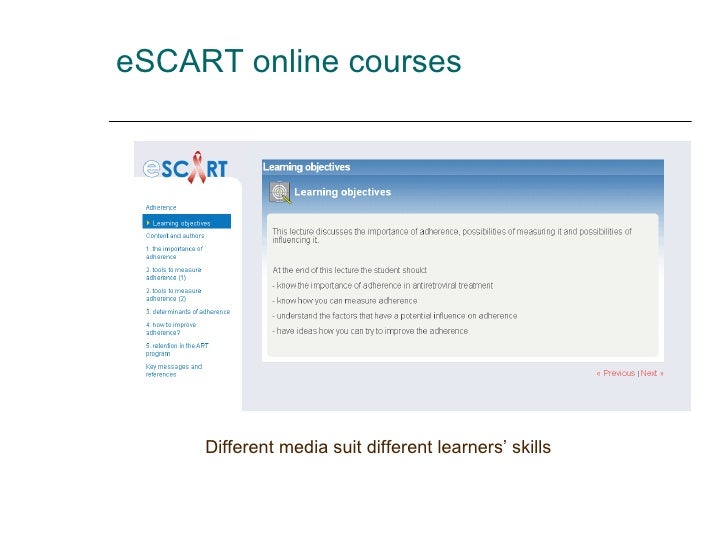728x546 pixels.
Task: Click the Next page link
Action: [x=652, y=373]
